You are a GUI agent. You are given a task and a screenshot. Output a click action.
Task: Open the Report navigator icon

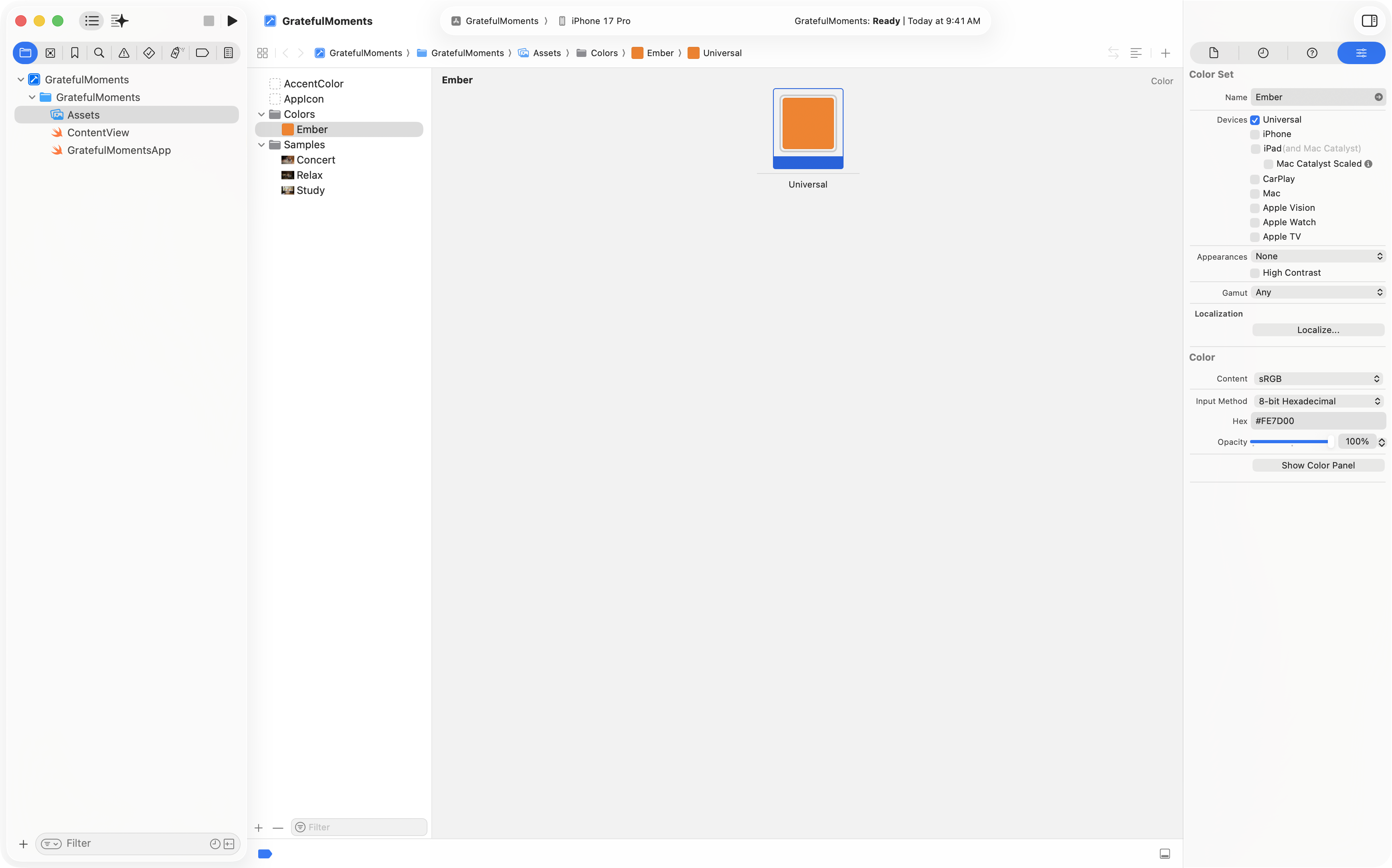[228, 53]
